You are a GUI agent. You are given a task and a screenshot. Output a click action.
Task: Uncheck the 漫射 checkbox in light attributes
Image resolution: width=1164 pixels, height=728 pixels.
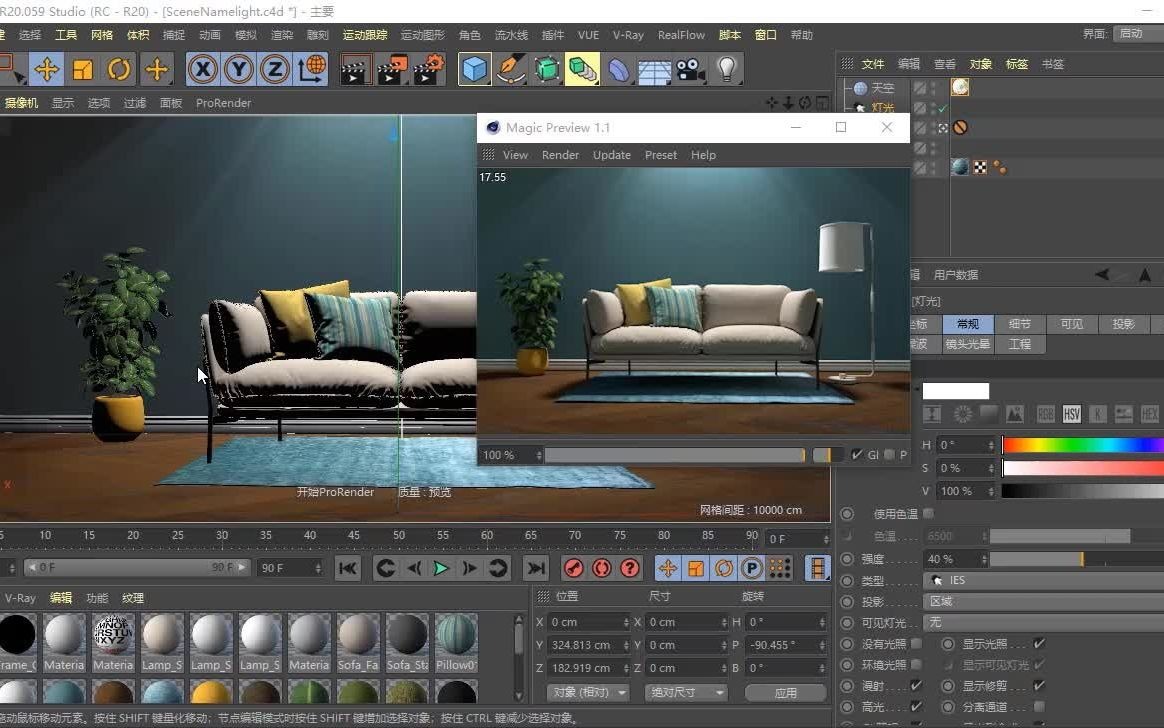pos(915,685)
